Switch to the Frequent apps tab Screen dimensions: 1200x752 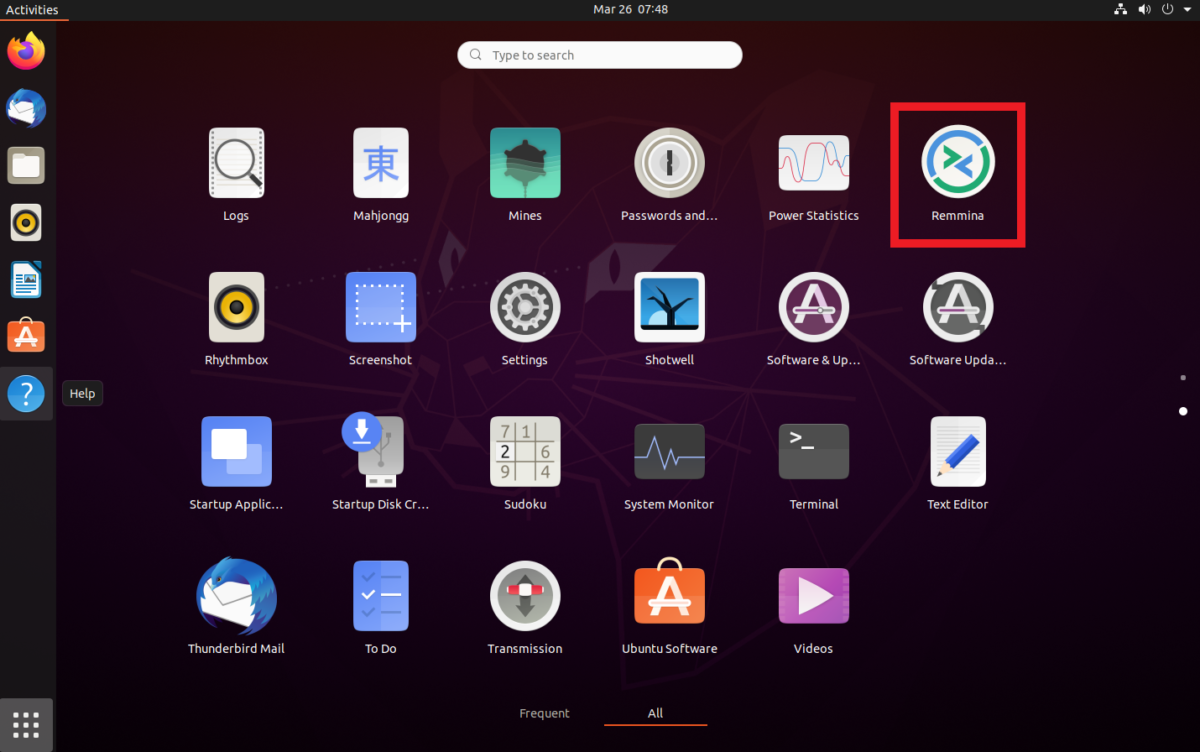tap(544, 713)
